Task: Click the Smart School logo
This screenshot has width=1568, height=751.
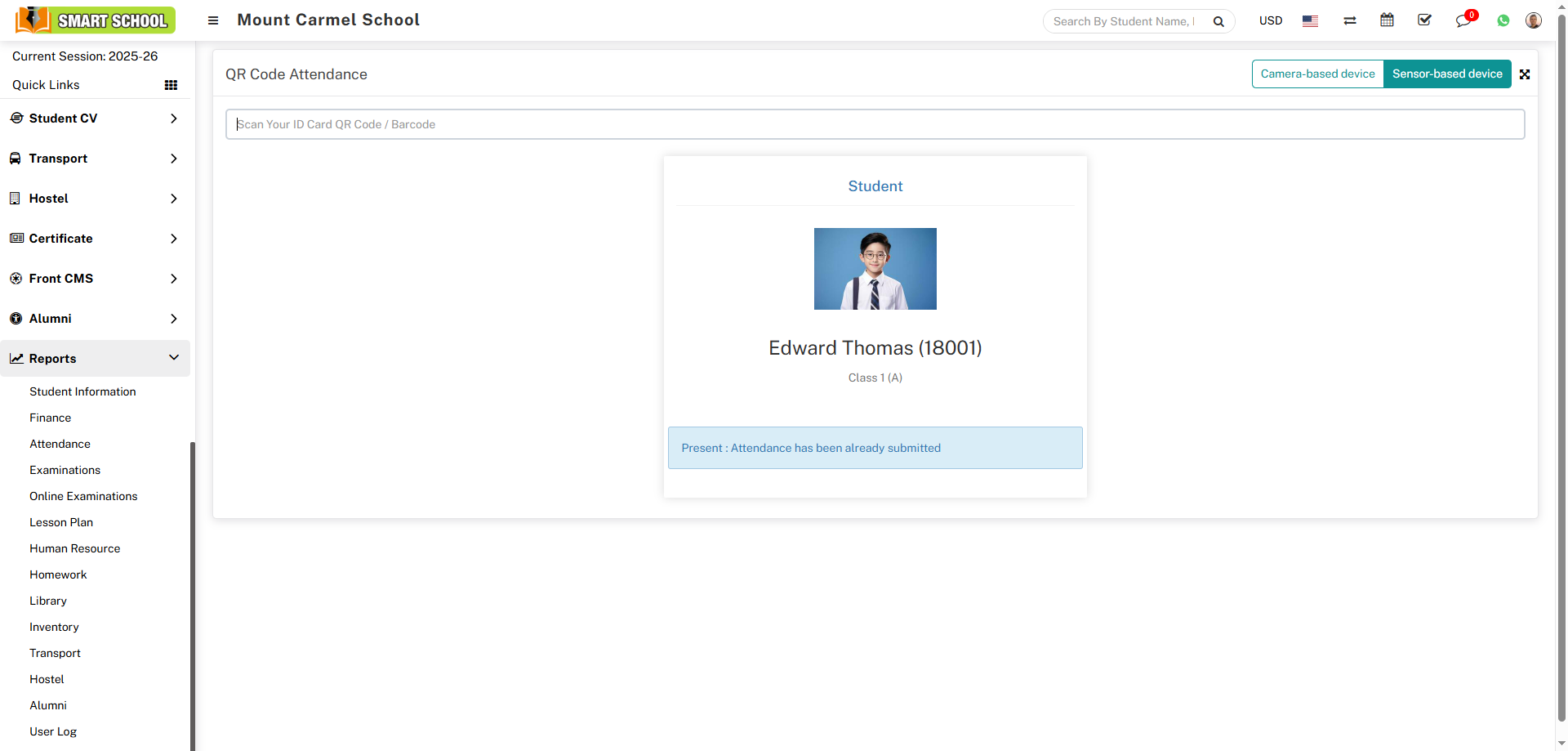Action: coord(96,20)
